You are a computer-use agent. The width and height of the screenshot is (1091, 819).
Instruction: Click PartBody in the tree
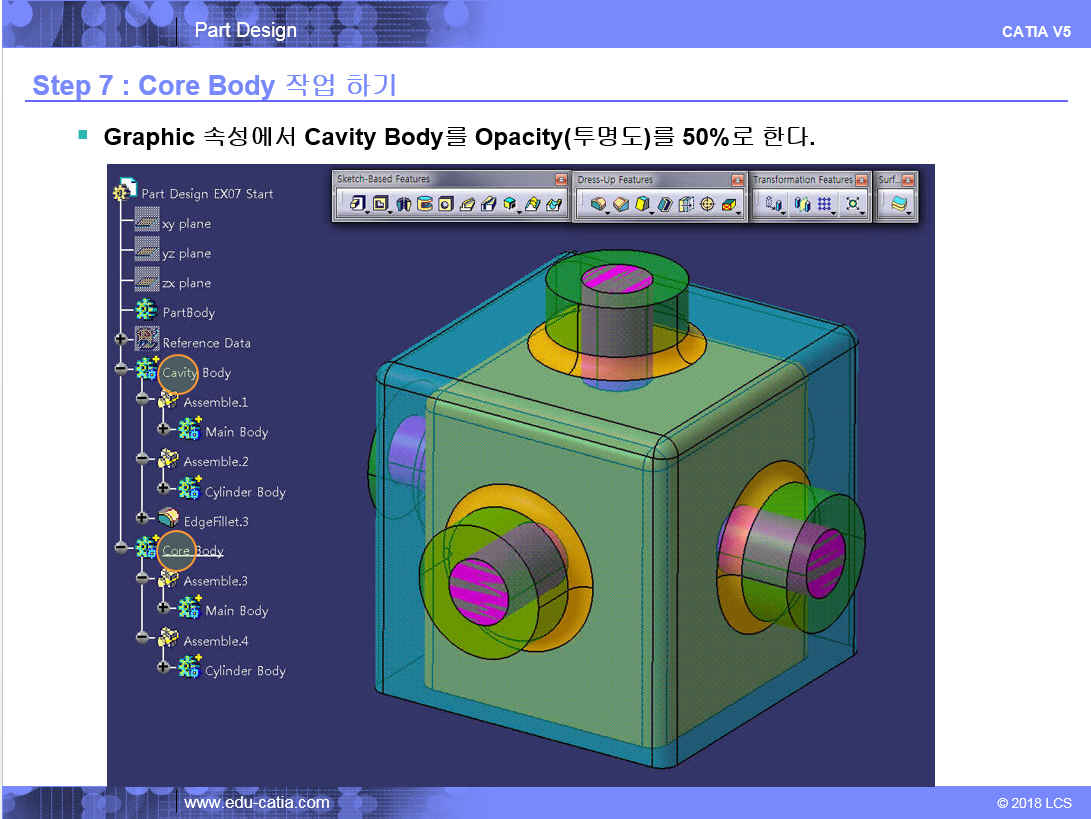tap(188, 313)
